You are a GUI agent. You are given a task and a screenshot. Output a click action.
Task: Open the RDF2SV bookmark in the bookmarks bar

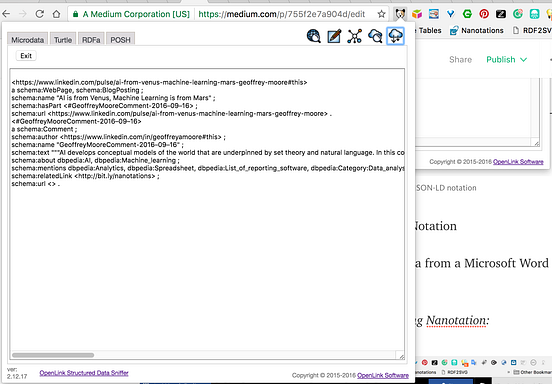click(x=533, y=31)
